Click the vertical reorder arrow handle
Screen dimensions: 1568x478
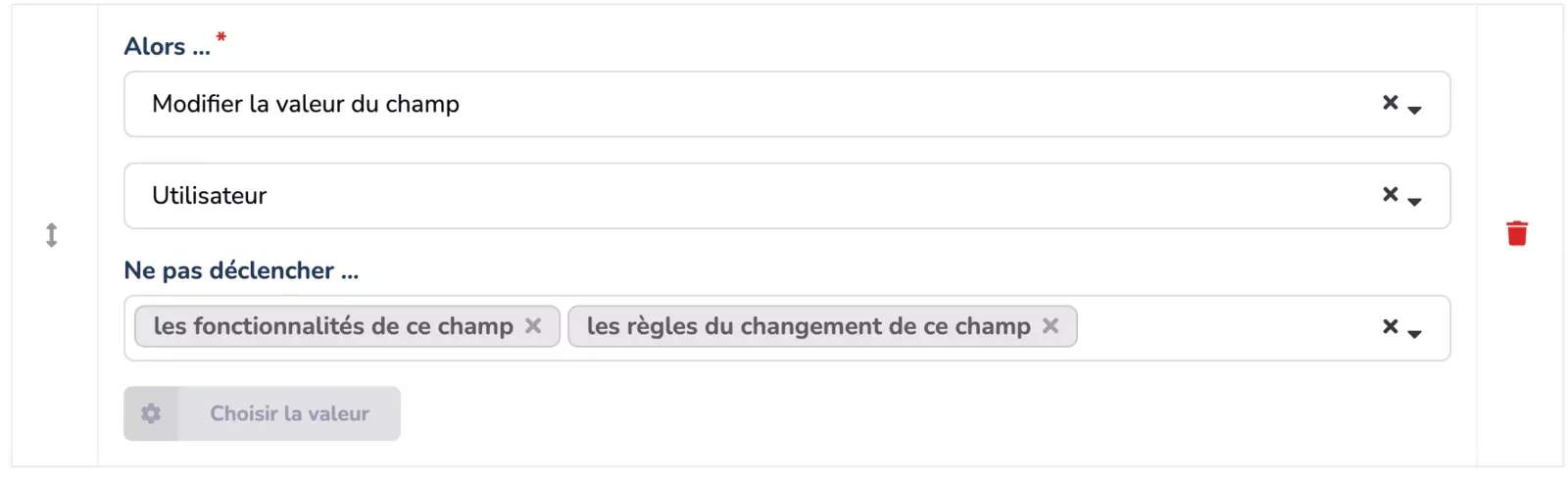pos(52,235)
